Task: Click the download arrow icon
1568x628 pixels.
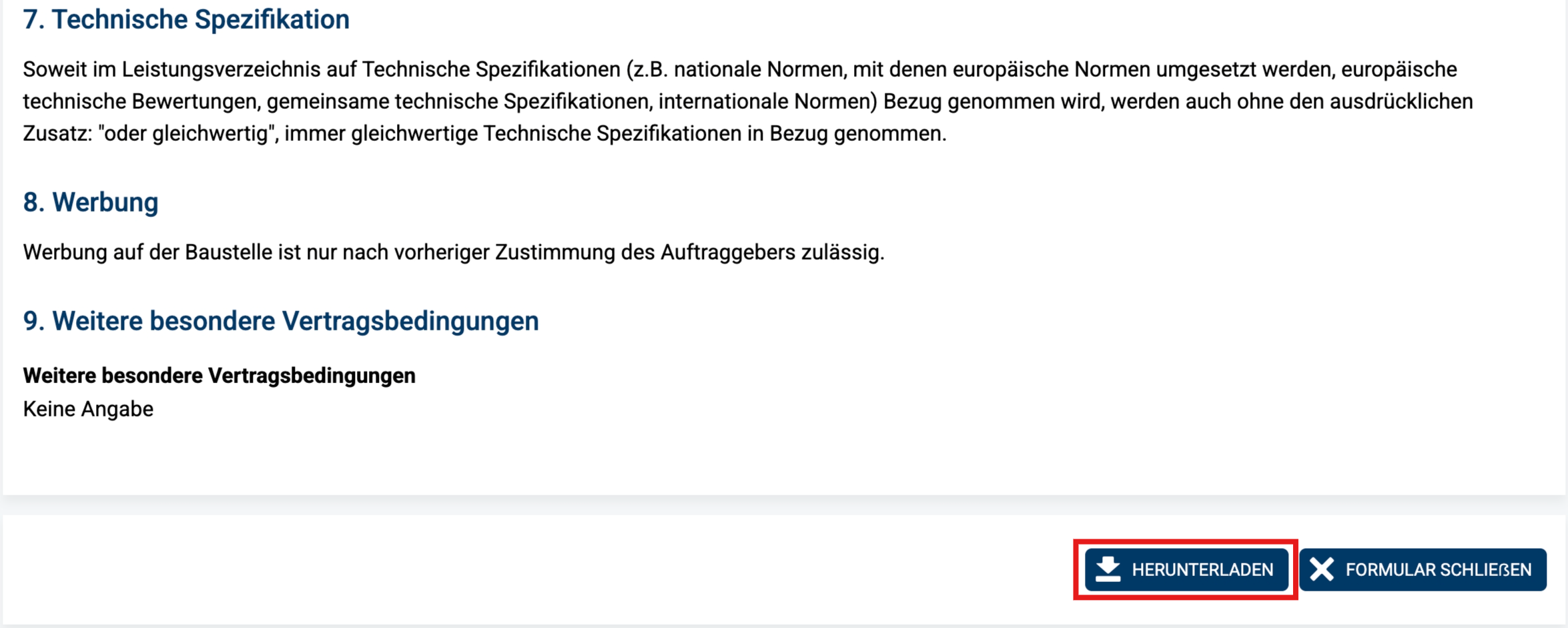Action: [x=1108, y=569]
